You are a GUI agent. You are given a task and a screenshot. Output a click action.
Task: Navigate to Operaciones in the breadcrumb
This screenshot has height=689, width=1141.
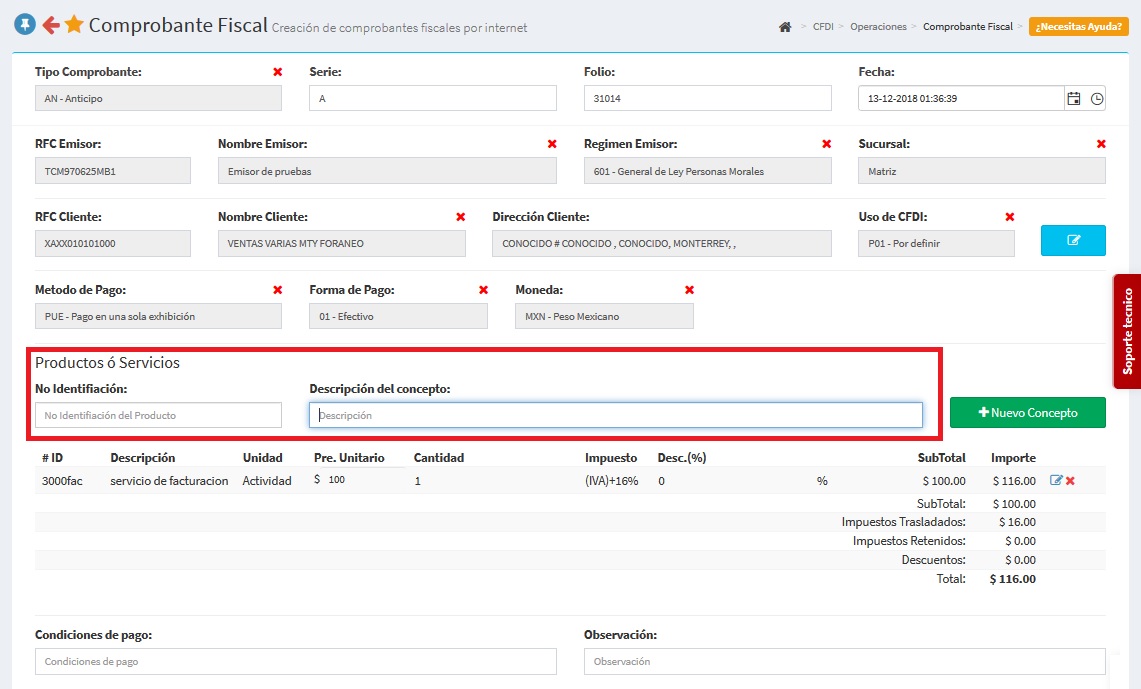[x=878, y=27]
